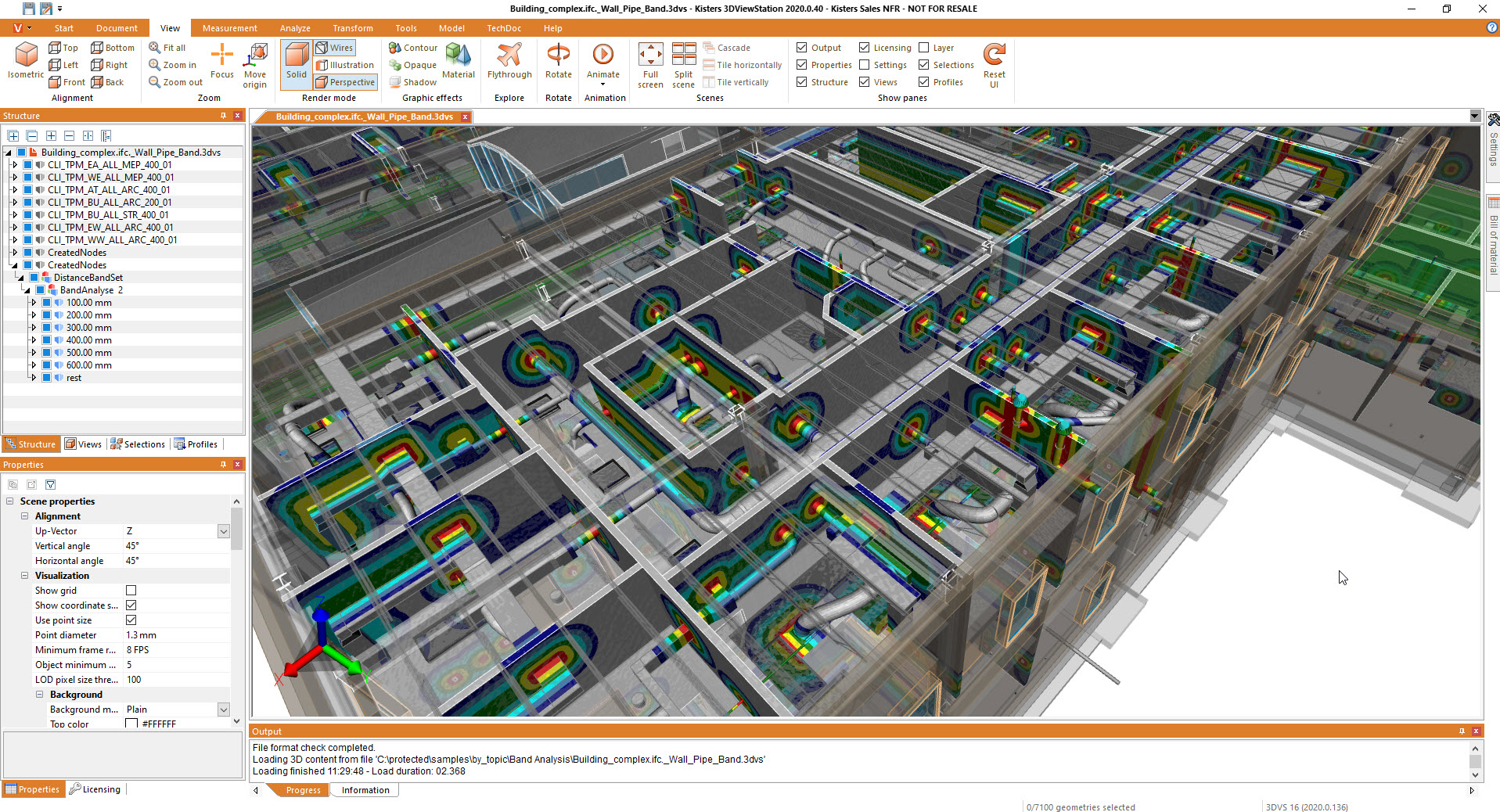Open the Up-Vector dropdown

(223, 531)
